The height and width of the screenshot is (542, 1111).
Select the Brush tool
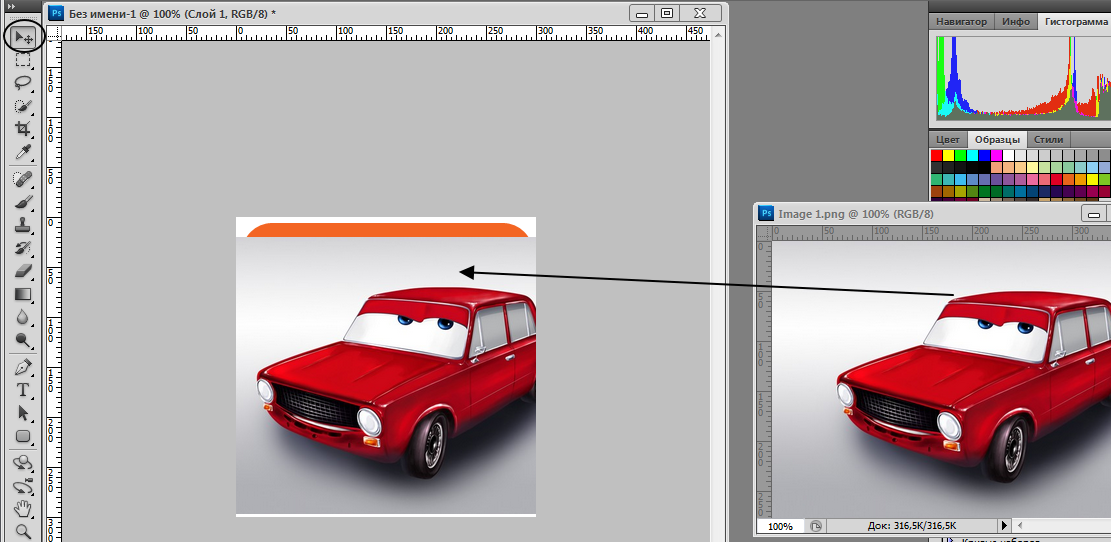24,202
